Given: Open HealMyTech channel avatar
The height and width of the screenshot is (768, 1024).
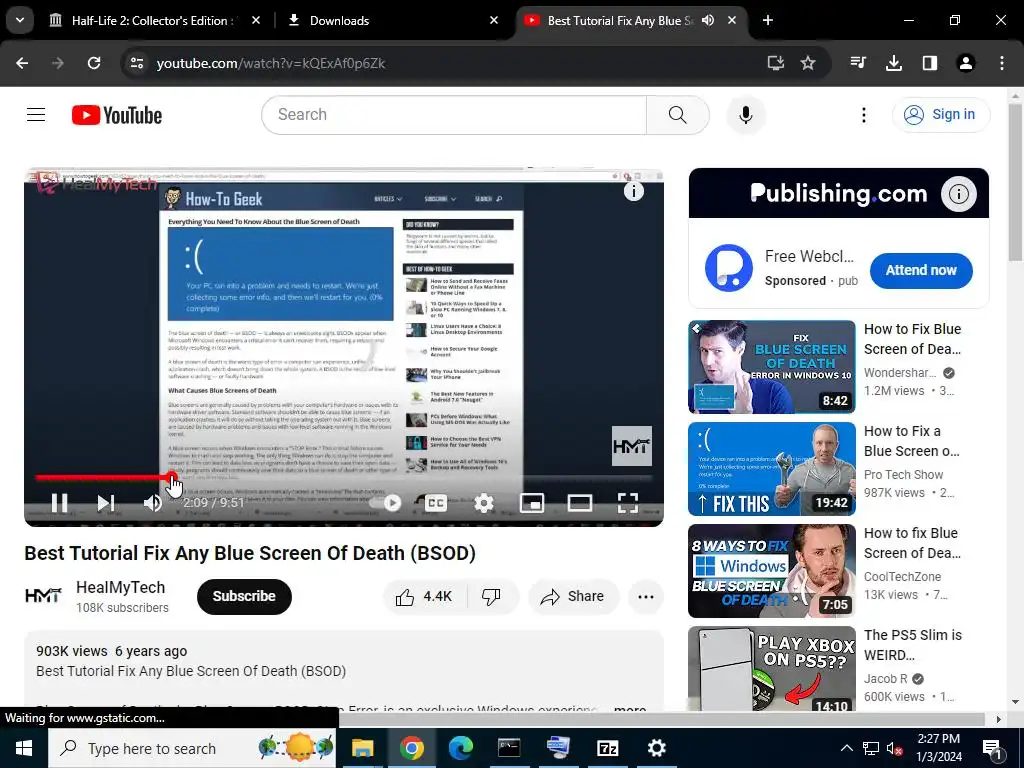Looking at the screenshot, I should tap(43, 596).
